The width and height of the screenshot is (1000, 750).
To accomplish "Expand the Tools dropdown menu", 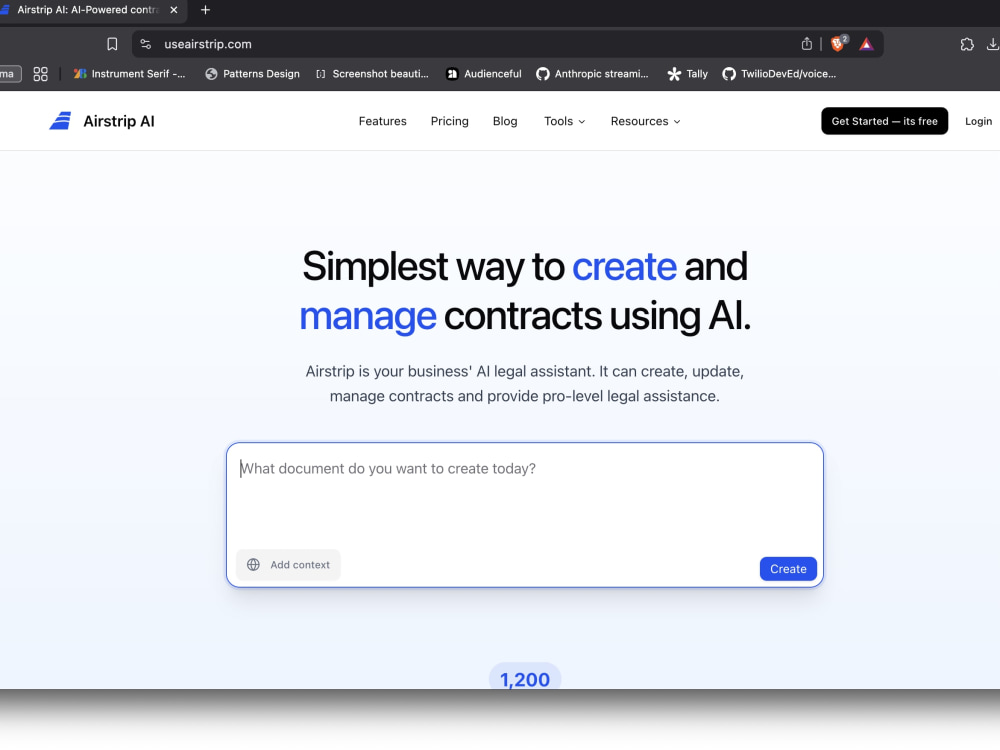I will pos(564,121).
